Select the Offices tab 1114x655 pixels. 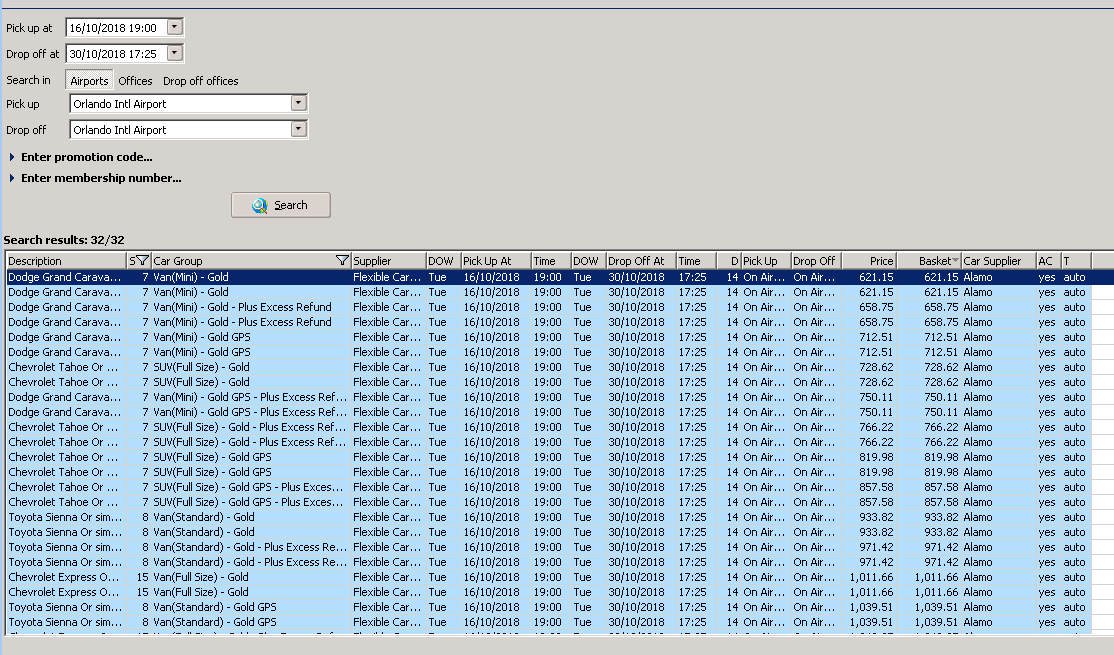coord(135,81)
